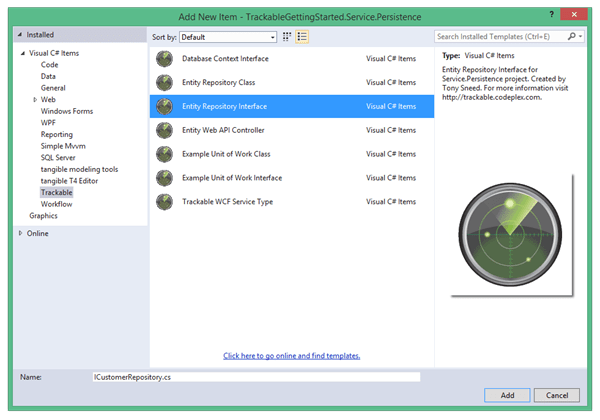
Task: Switch to medium icons list view
Action: (x=302, y=36)
